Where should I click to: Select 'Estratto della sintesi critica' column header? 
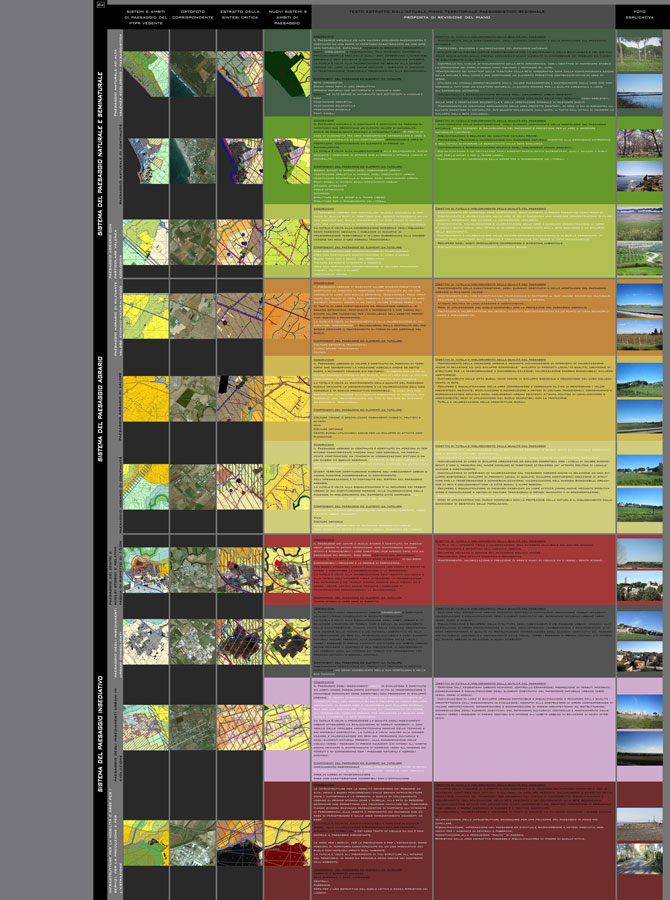pos(238,16)
